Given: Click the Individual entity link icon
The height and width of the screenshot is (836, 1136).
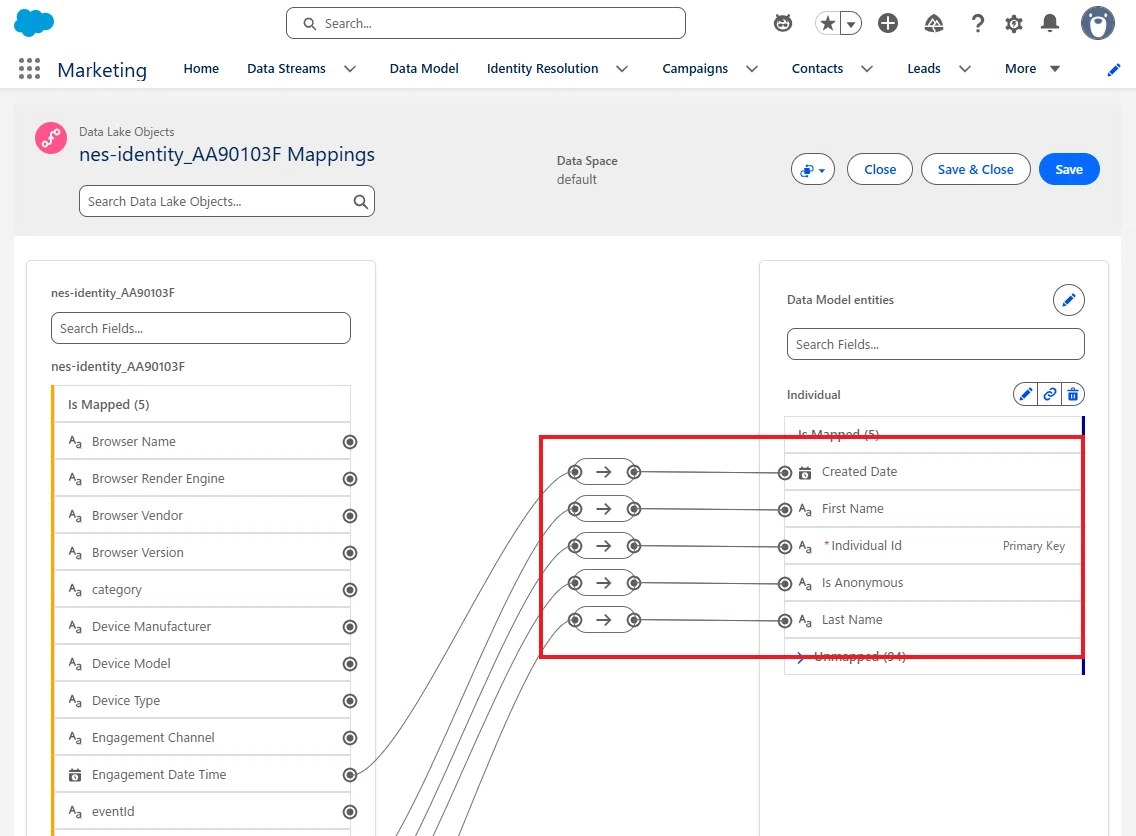Looking at the screenshot, I should (x=1049, y=394).
